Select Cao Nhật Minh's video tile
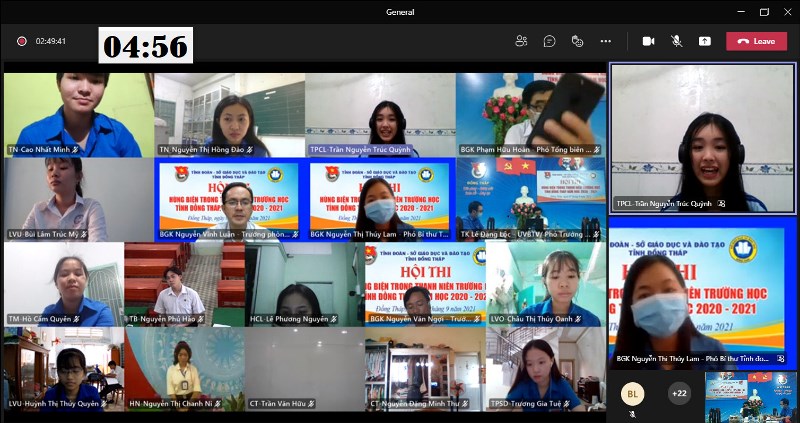Screen dimensions: 800x423 coord(78,113)
